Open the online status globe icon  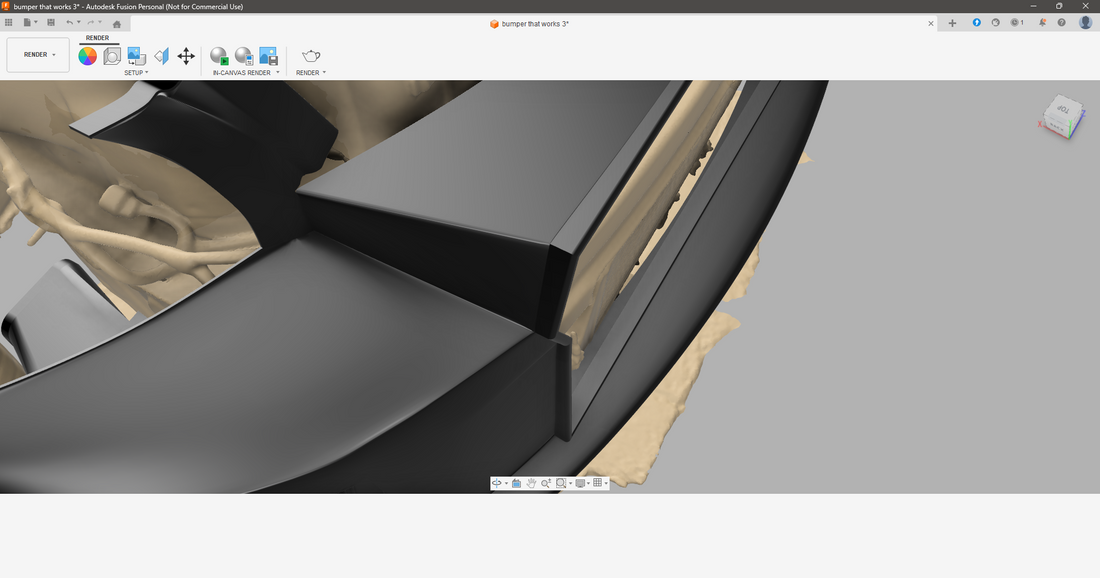tap(995, 22)
